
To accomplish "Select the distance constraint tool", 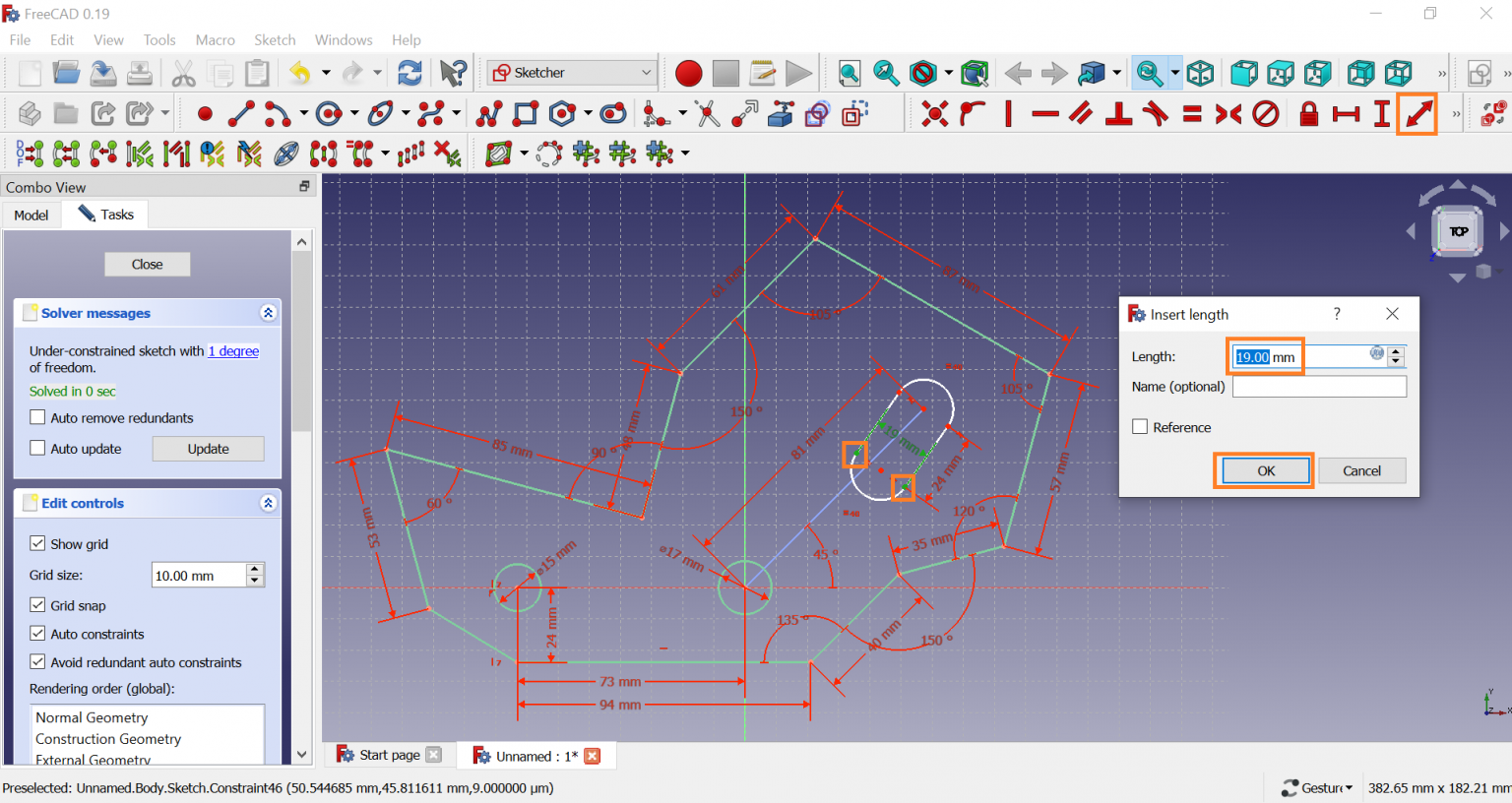I will click(1417, 114).
